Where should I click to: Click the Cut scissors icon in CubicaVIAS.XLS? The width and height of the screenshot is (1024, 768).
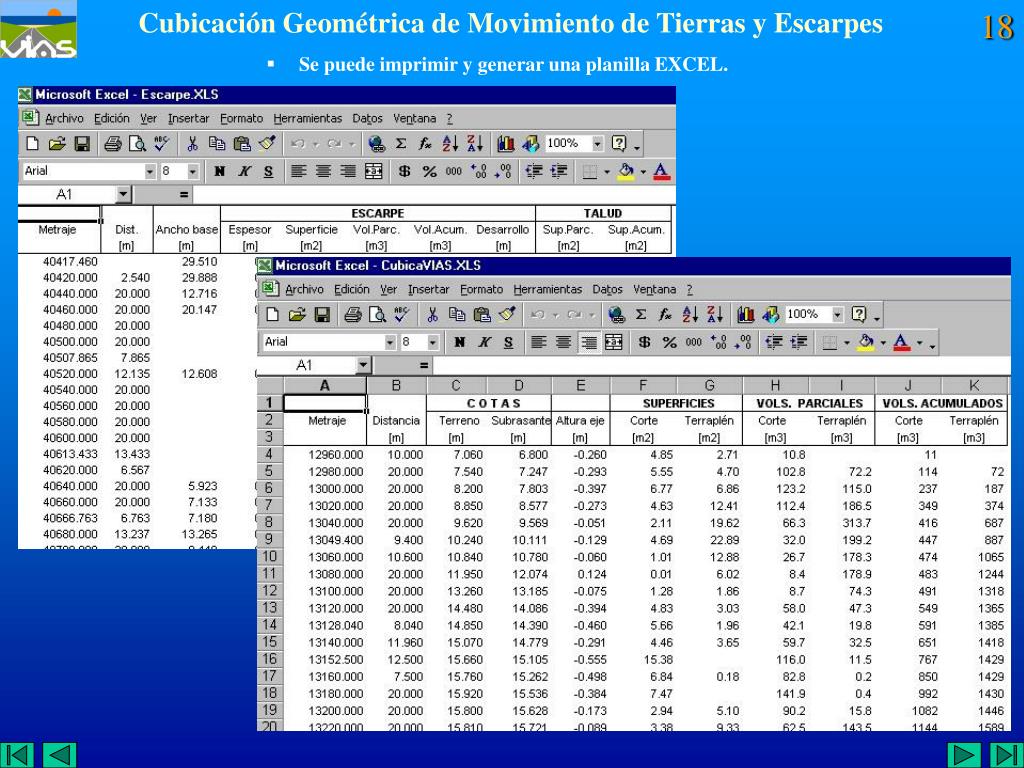click(432, 315)
